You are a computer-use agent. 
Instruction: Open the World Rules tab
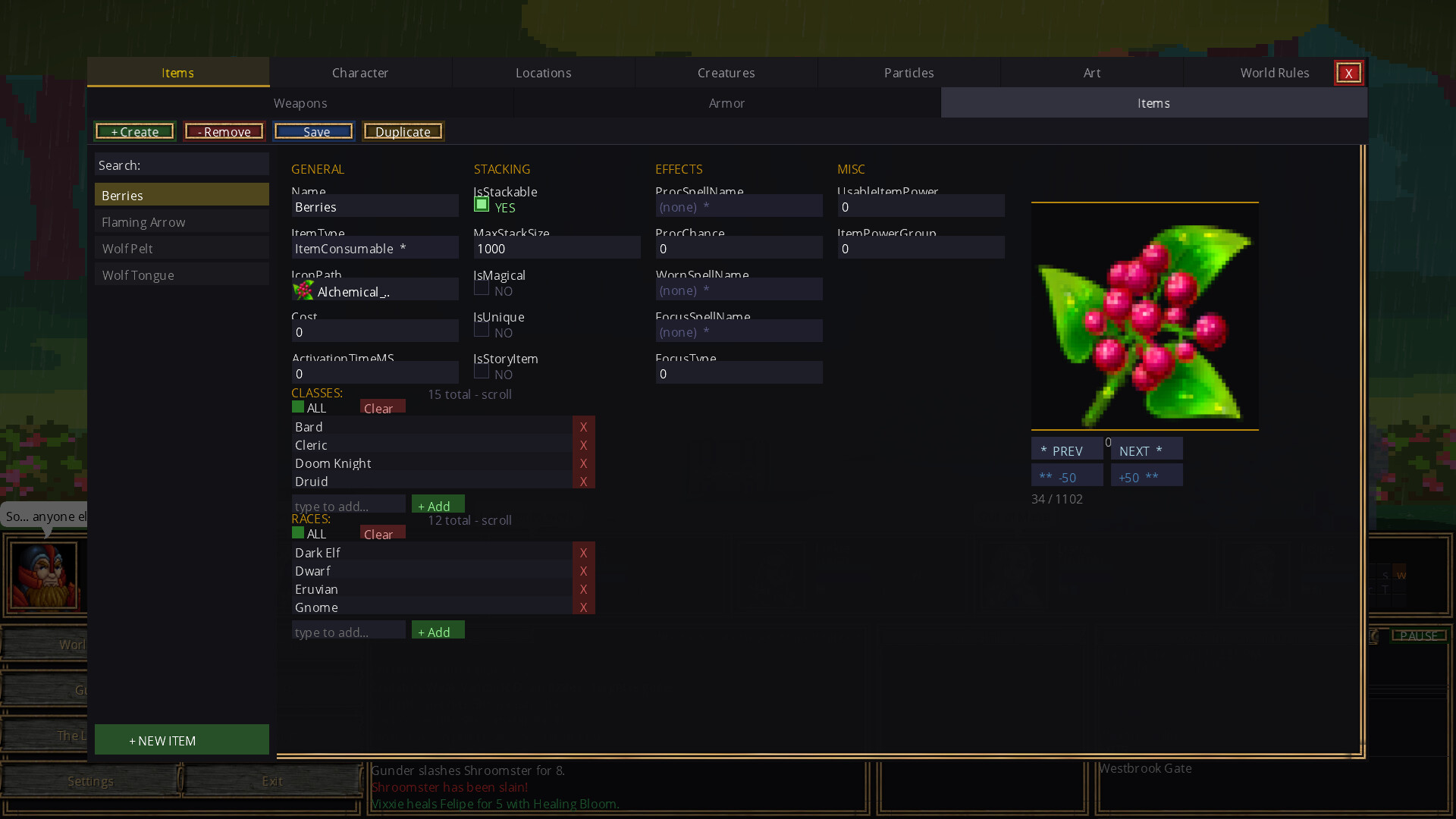click(1274, 73)
